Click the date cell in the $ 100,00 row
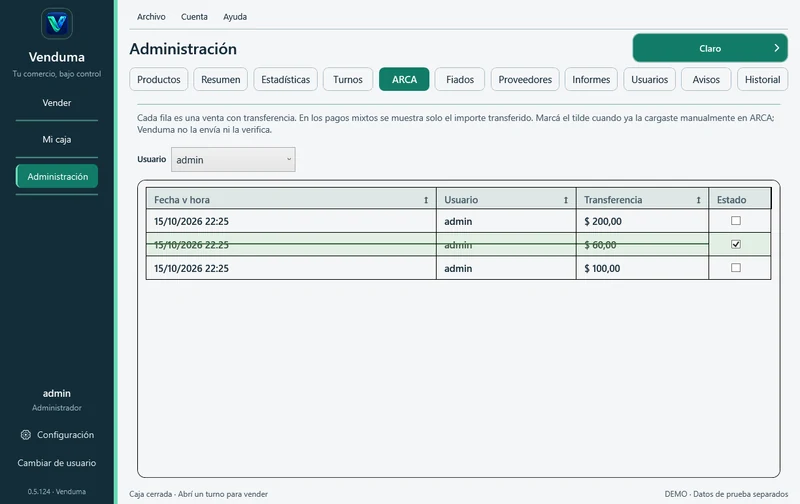The image size is (800, 504). (x=291, y=268)
